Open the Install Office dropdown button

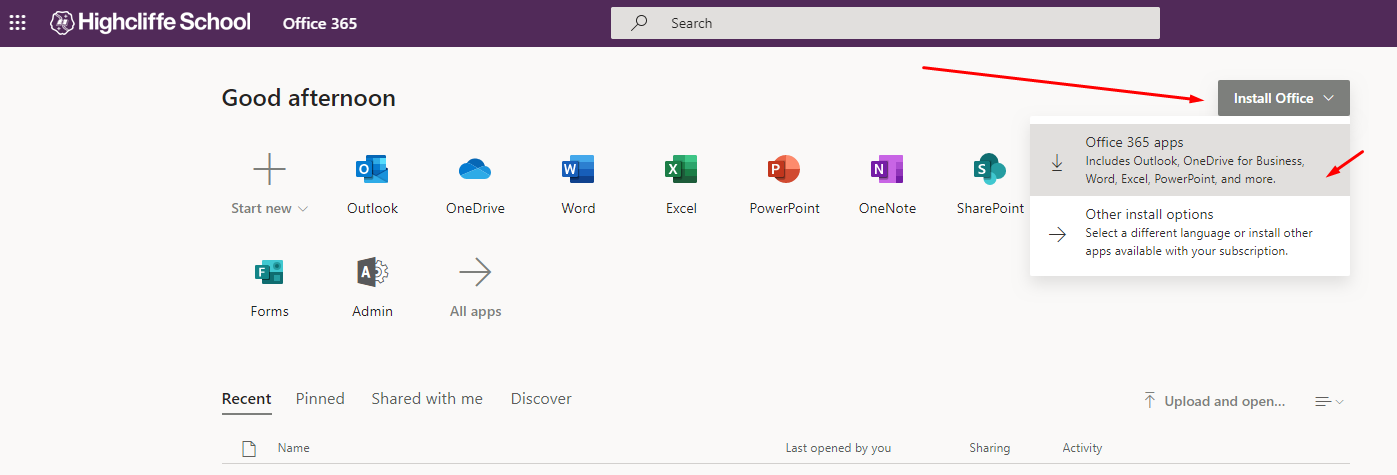[1283, 98]
